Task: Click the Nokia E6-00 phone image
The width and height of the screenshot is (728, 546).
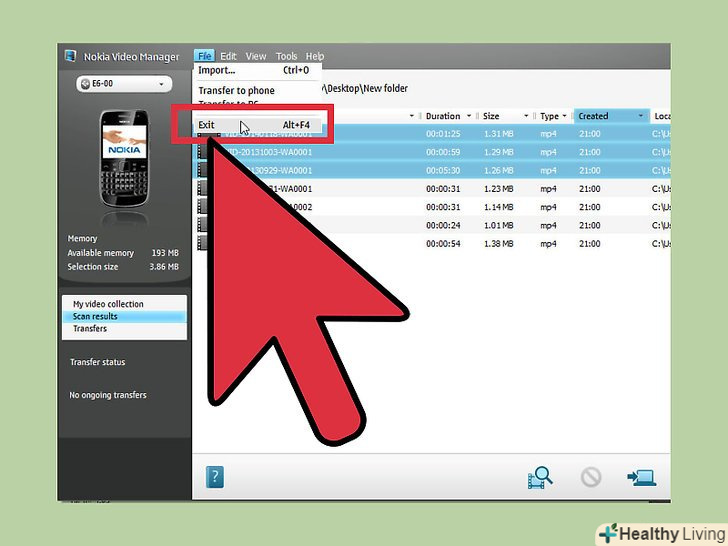Action: pos(124,159)
